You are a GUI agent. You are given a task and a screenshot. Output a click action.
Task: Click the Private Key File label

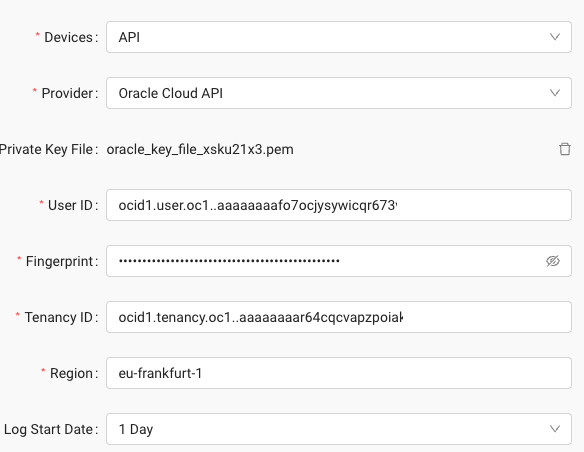point(46,149)
